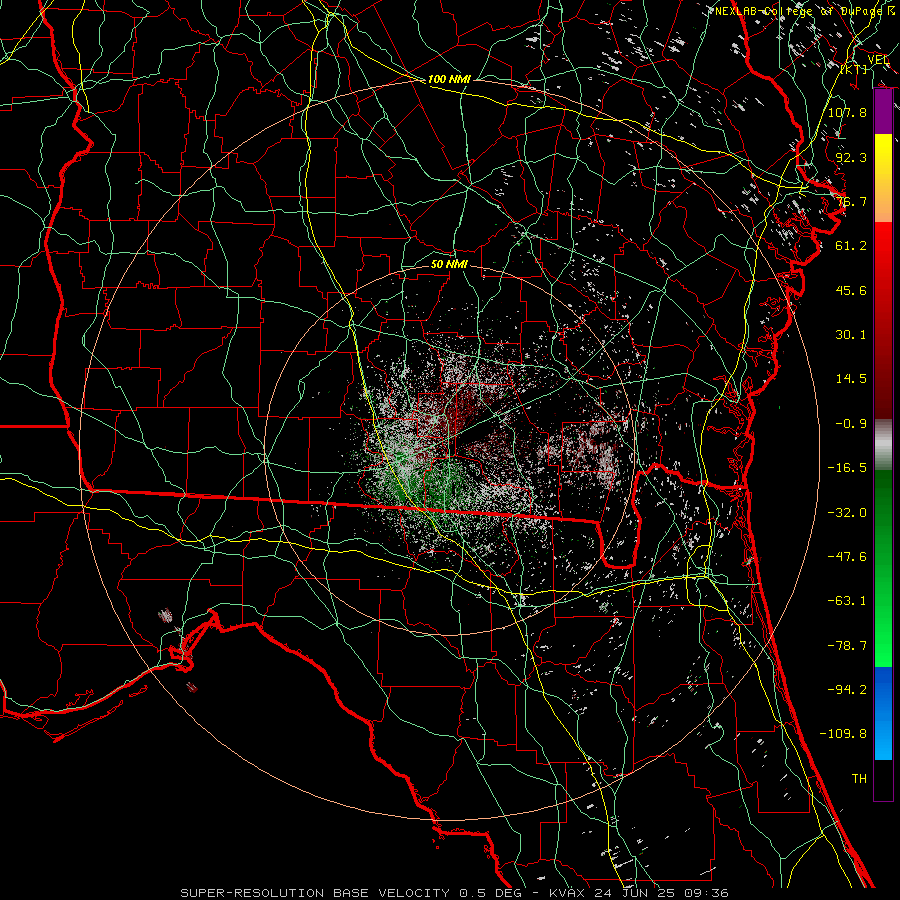This screenshot has width=900, height=900.
Task: Click the yellow-orange segment of the color bar
Action: [883, 179]
